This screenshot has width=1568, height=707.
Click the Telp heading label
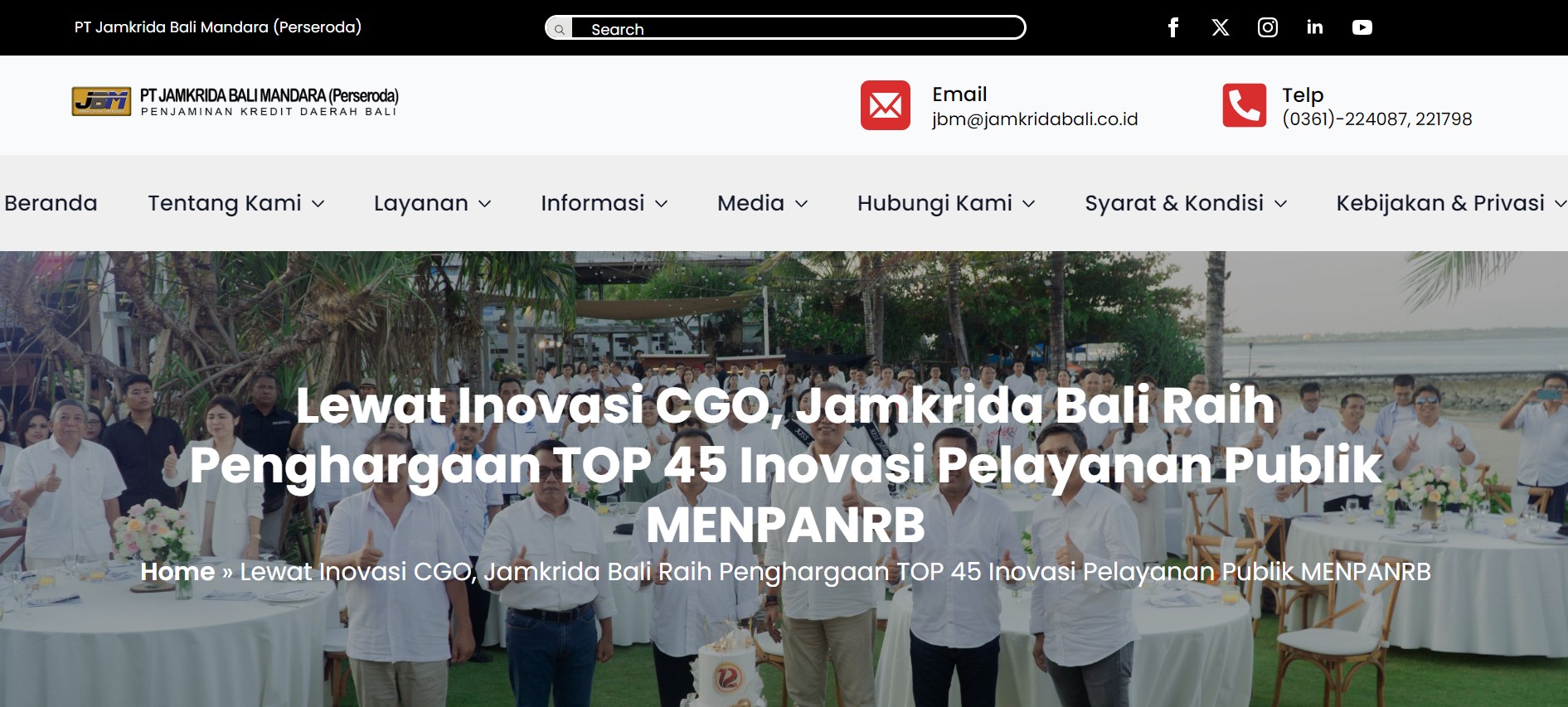click(x=1303, y=95)
